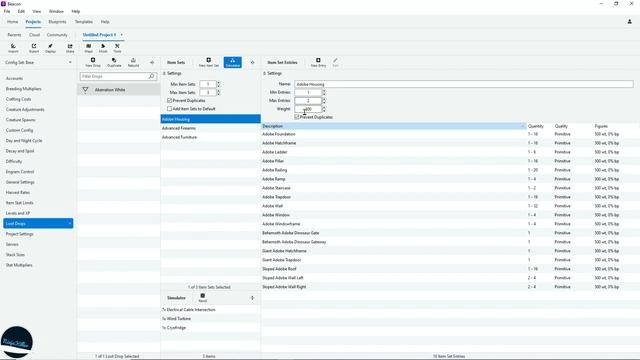The width and height of the screenshot is (640, 360).
Task: Toggle Prevent Duplicates under Weight field
Action: [x=297, y=117]
